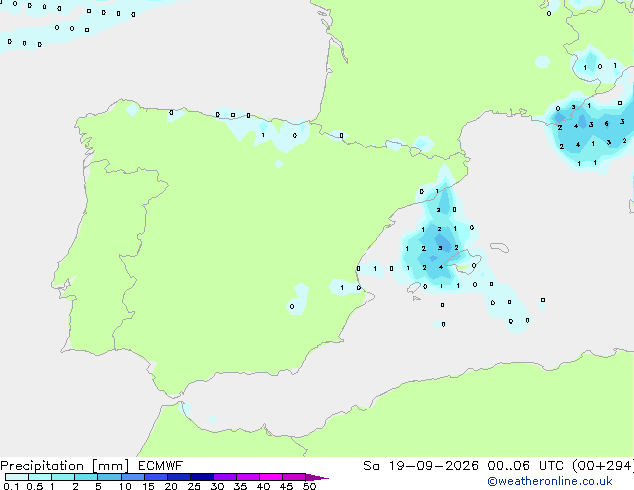Select the forecast date 19-09-2026 text
Image resolution: width=634 pixels, height=490 pixels.
(x=433, y=466)
